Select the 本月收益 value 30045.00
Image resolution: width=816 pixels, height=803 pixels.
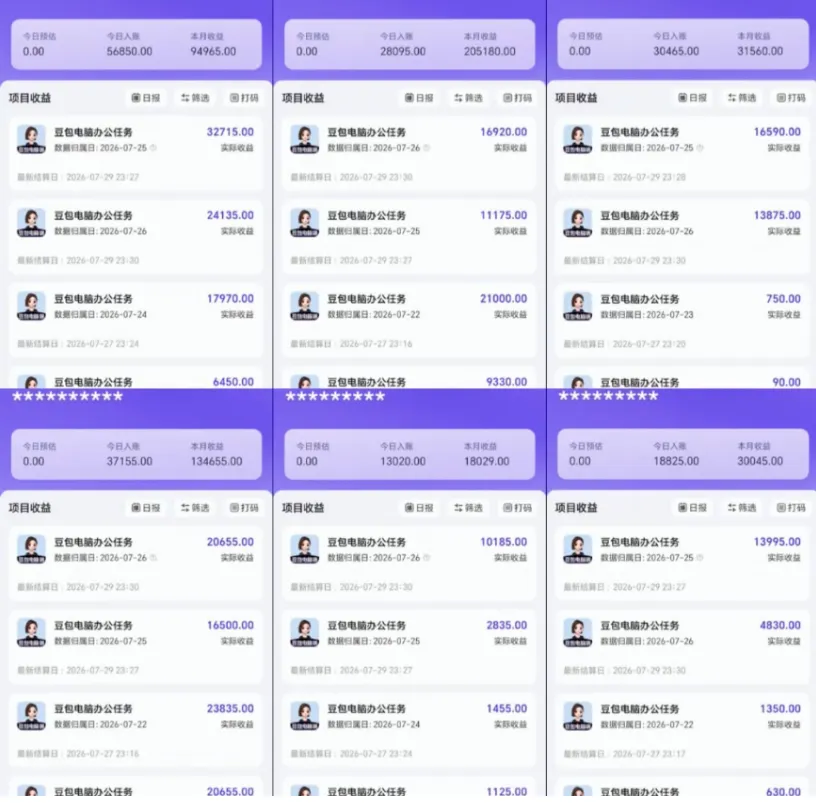click(760, 462)
